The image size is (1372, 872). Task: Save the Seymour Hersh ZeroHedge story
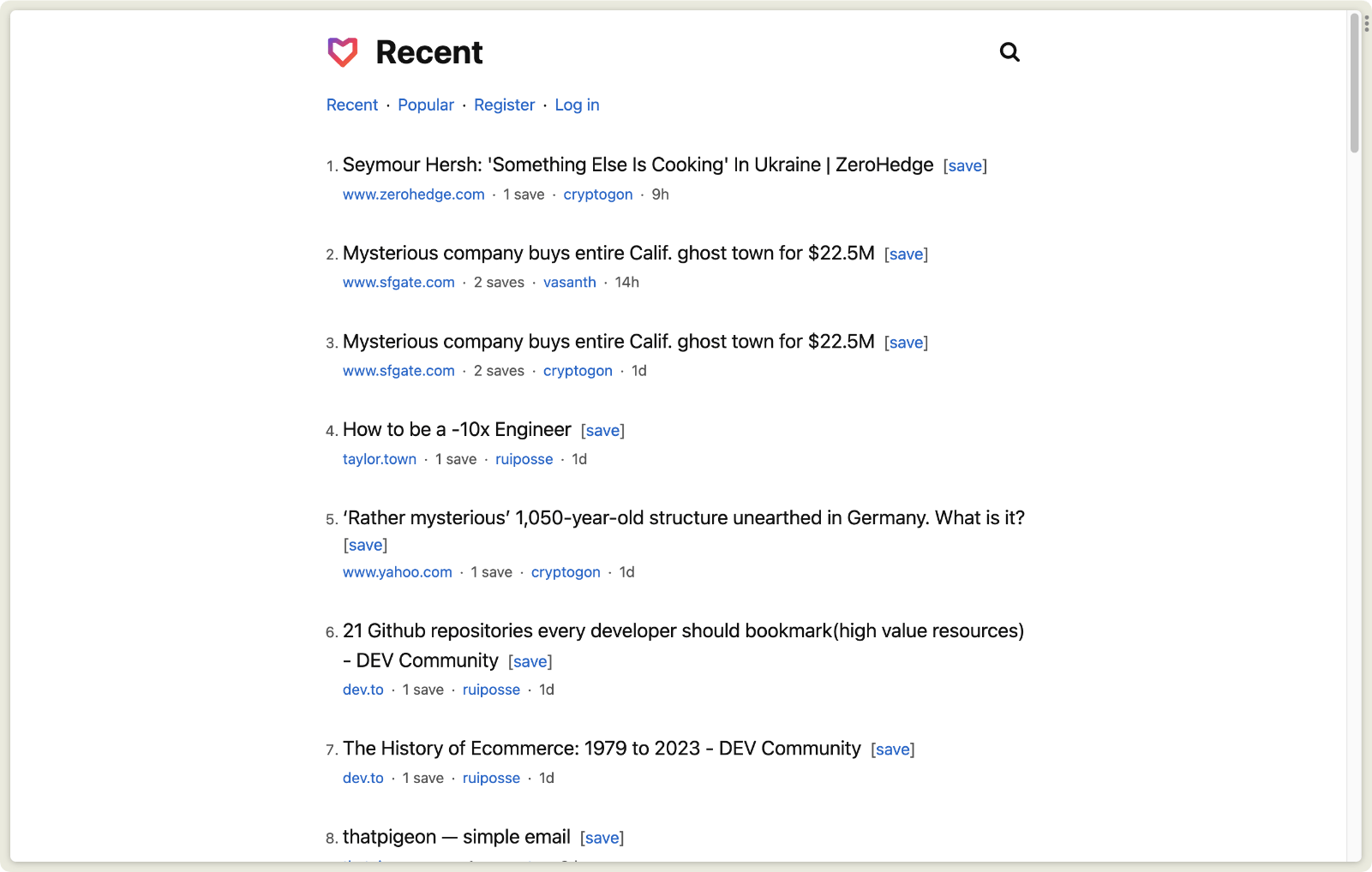tap(965, 166)
